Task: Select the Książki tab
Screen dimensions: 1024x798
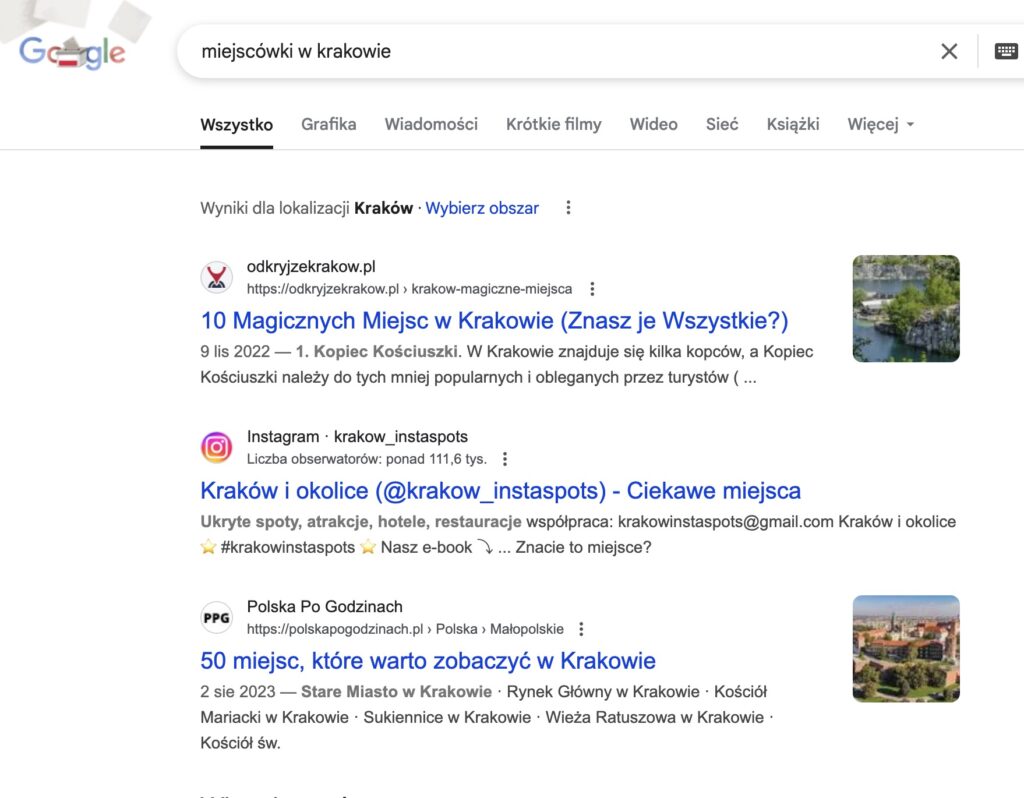Action: pyautogui.click(x=793, y=124)
